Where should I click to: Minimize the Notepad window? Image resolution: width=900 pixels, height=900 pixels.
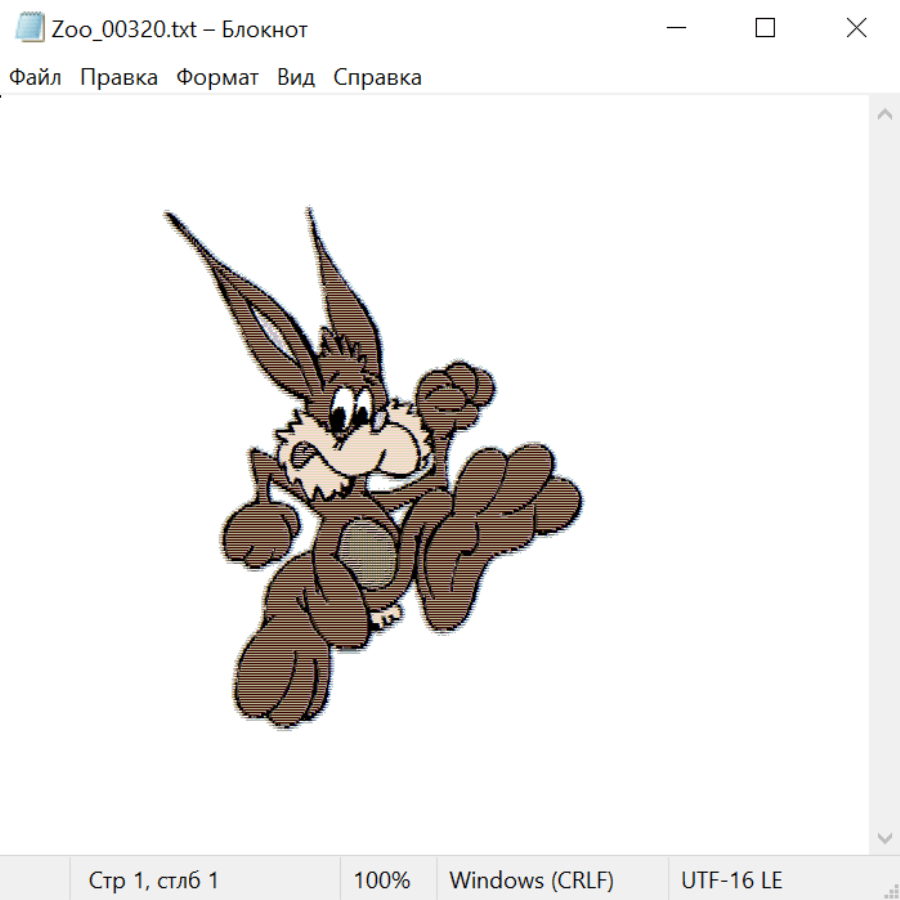click(673, 28)
